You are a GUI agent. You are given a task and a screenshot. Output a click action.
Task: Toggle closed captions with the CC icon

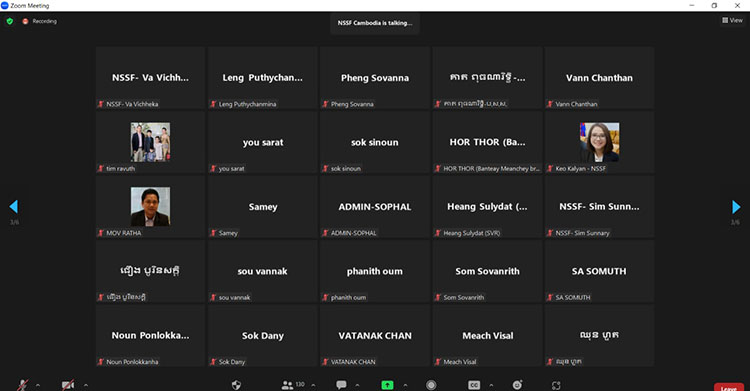(474, 385)
